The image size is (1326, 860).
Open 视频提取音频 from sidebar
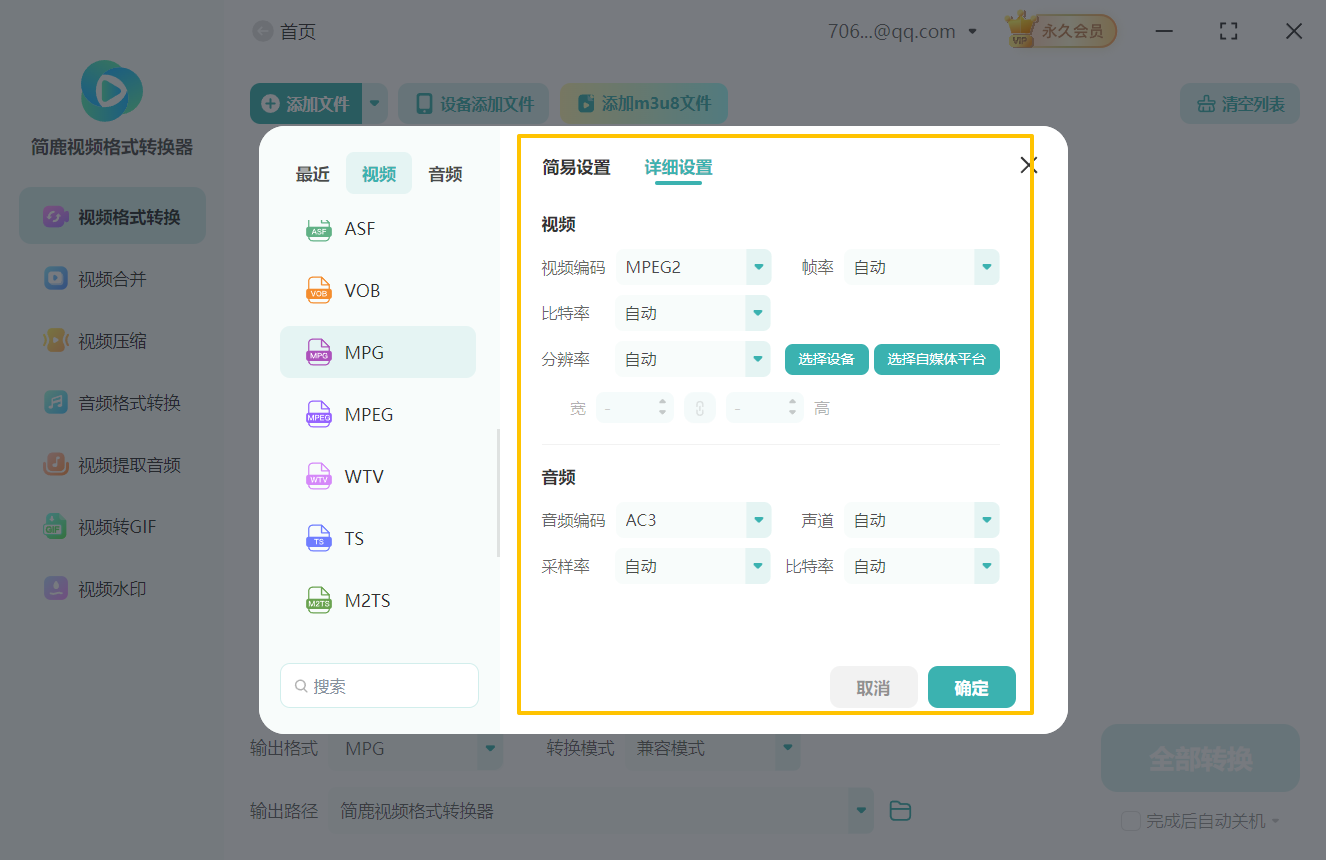(110, 464)
